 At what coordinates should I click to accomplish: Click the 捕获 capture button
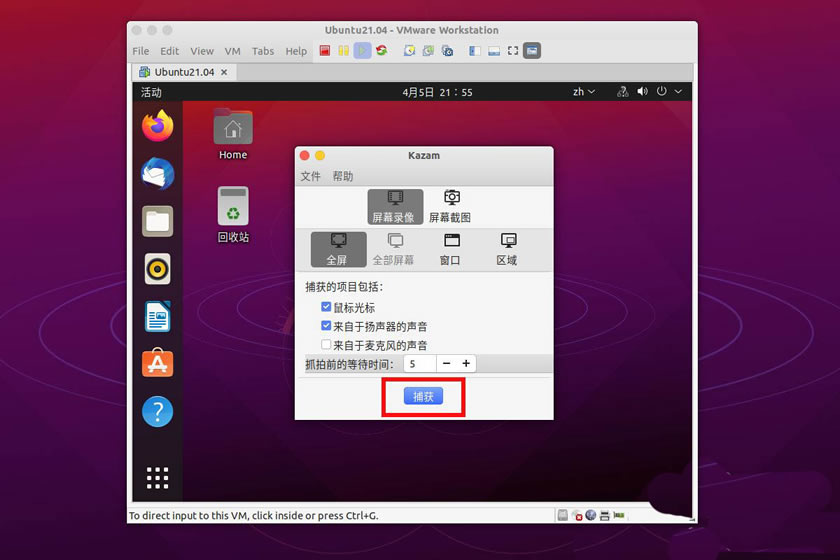point(423,396)
